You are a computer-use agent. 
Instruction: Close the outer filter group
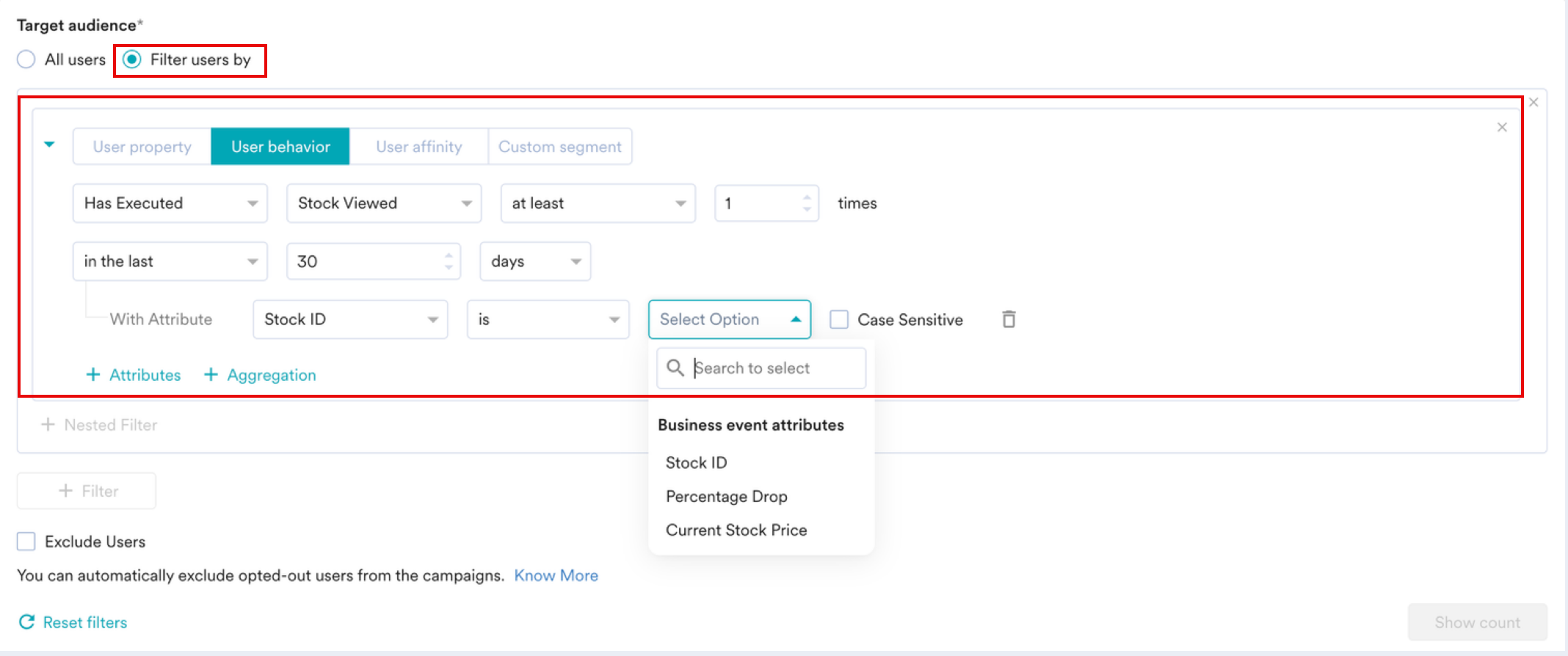pos(1533,102)
